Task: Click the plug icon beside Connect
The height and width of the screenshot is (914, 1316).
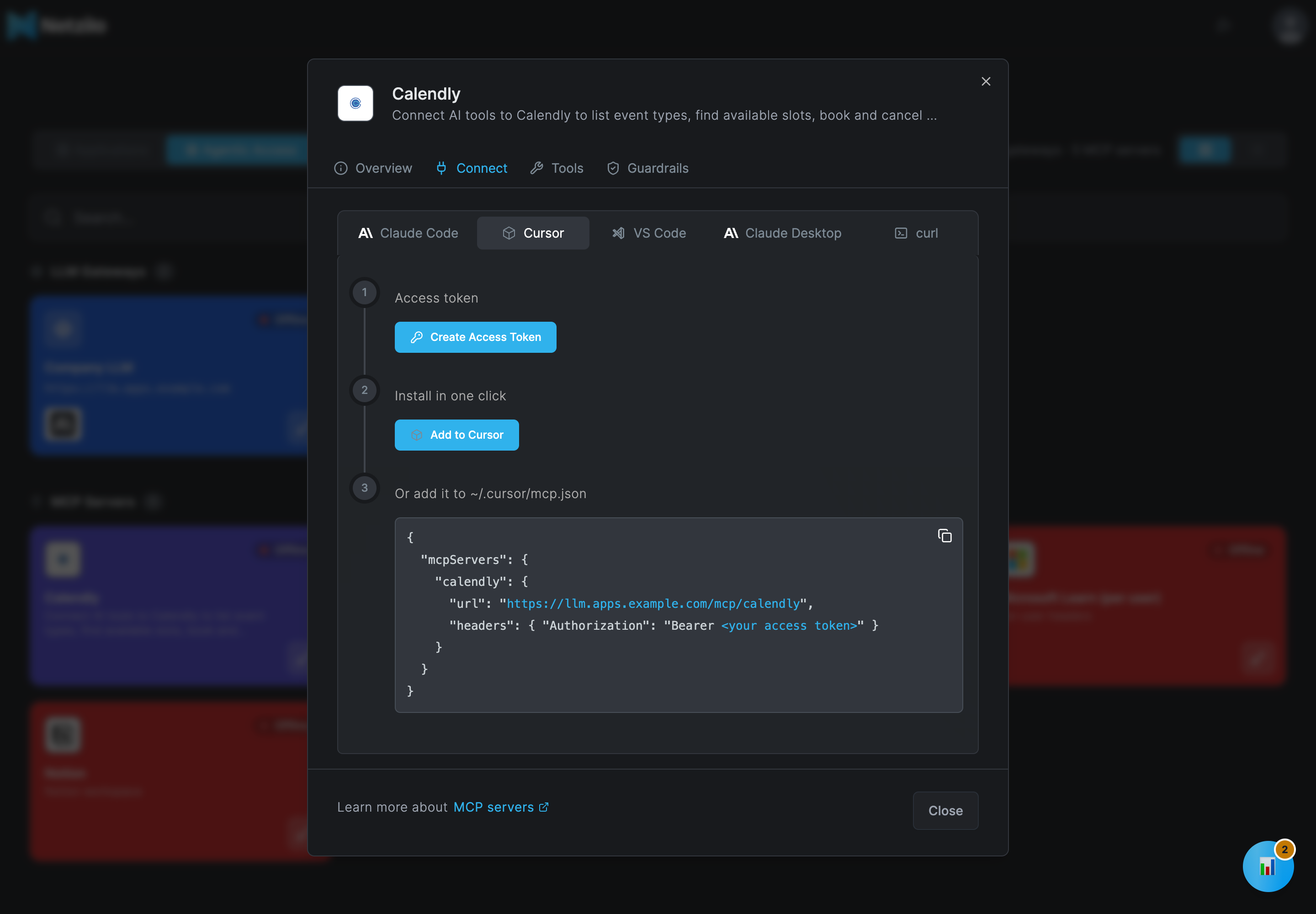Action: 441,168
